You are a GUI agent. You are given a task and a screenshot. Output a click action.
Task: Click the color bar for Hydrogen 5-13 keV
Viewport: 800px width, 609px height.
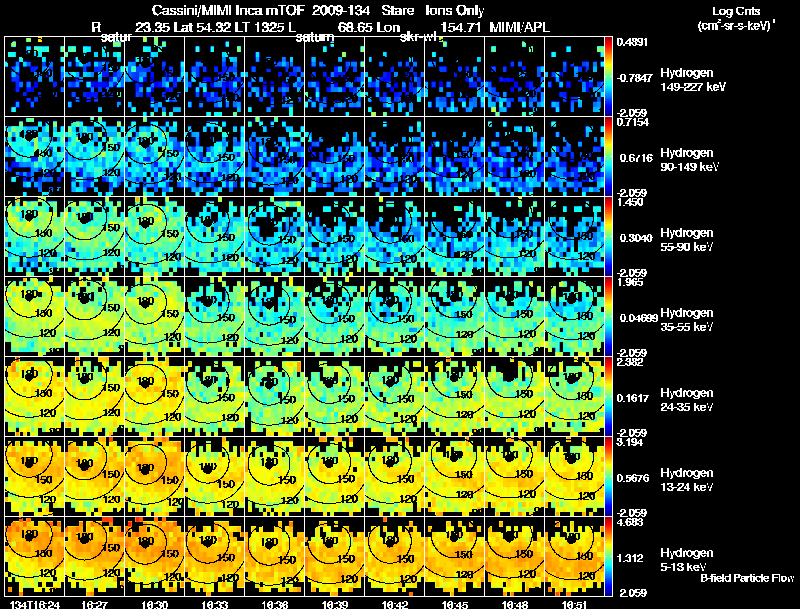(608, 556)
